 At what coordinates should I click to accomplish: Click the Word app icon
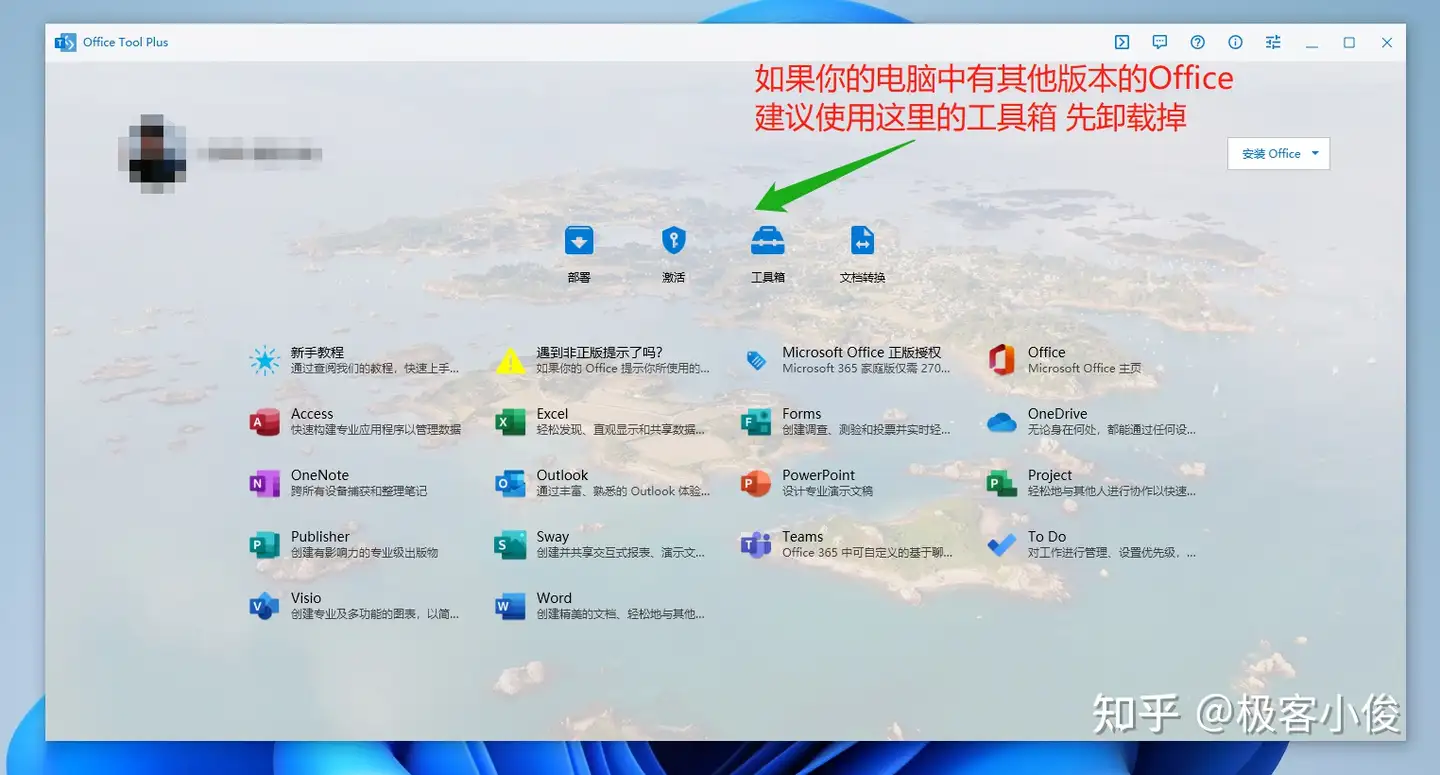pyautogui.click(x=510, y=606)
